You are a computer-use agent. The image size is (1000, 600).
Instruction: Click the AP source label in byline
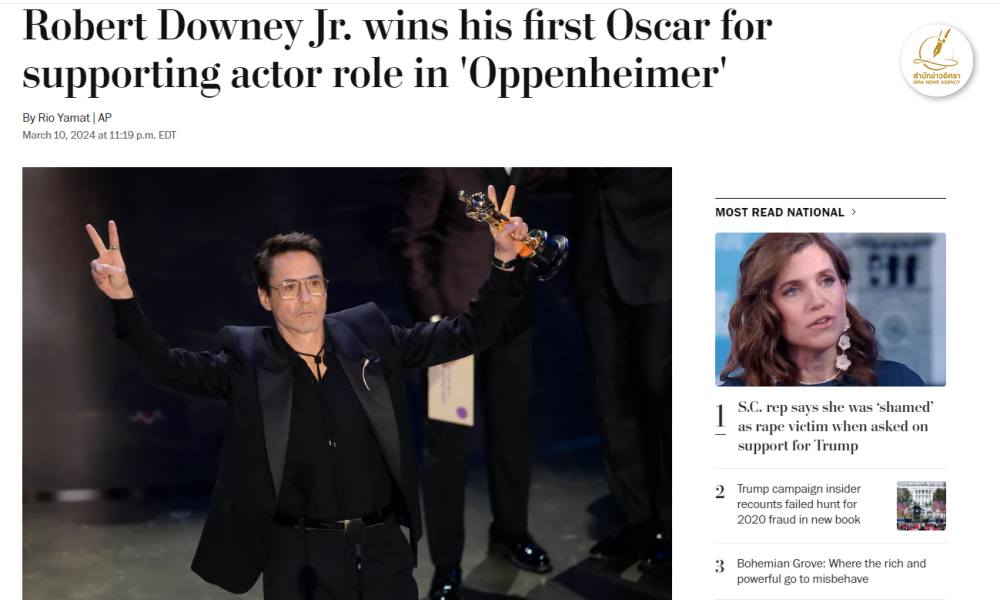click(x=105, y=118)
